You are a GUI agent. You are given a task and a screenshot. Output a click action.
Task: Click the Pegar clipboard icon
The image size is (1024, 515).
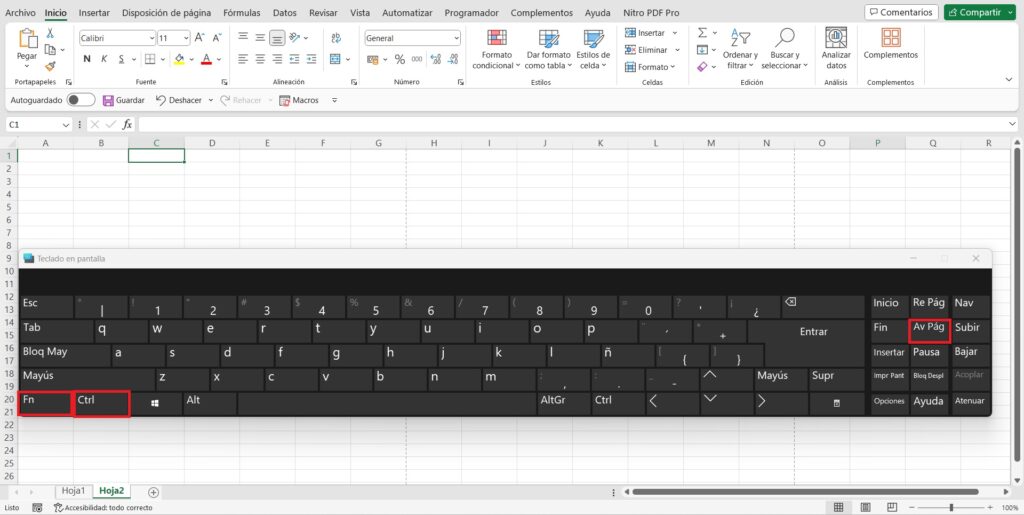pyautogui.click(x=28, y=39)
